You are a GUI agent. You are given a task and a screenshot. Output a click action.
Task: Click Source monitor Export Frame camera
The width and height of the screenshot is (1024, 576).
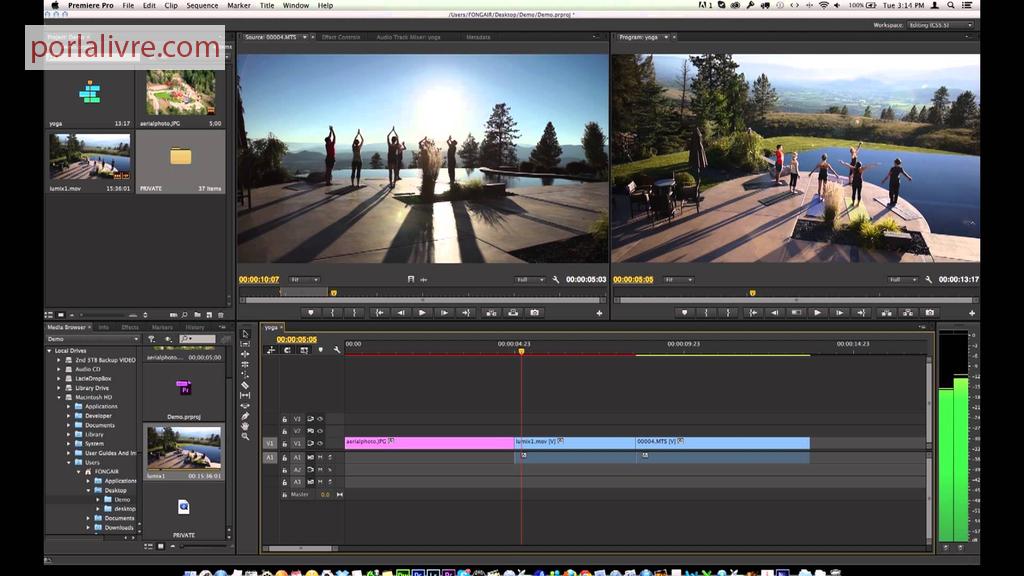(x=535, y=313)
